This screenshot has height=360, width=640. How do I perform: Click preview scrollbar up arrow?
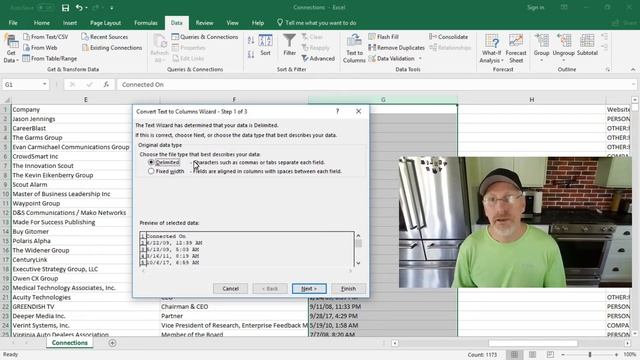click(358, 236)
